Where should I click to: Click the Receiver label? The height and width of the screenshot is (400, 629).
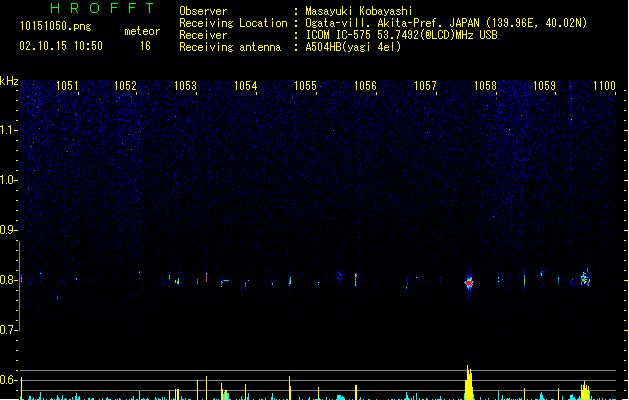point(203,35)
